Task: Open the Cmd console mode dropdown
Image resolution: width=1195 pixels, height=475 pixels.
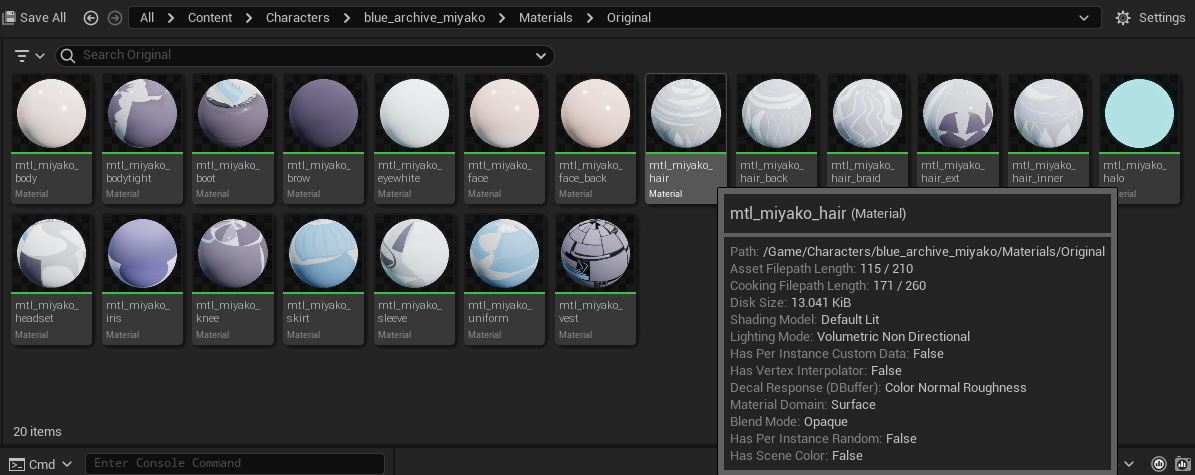Action: pyautogui.click(x=40, y=464)
